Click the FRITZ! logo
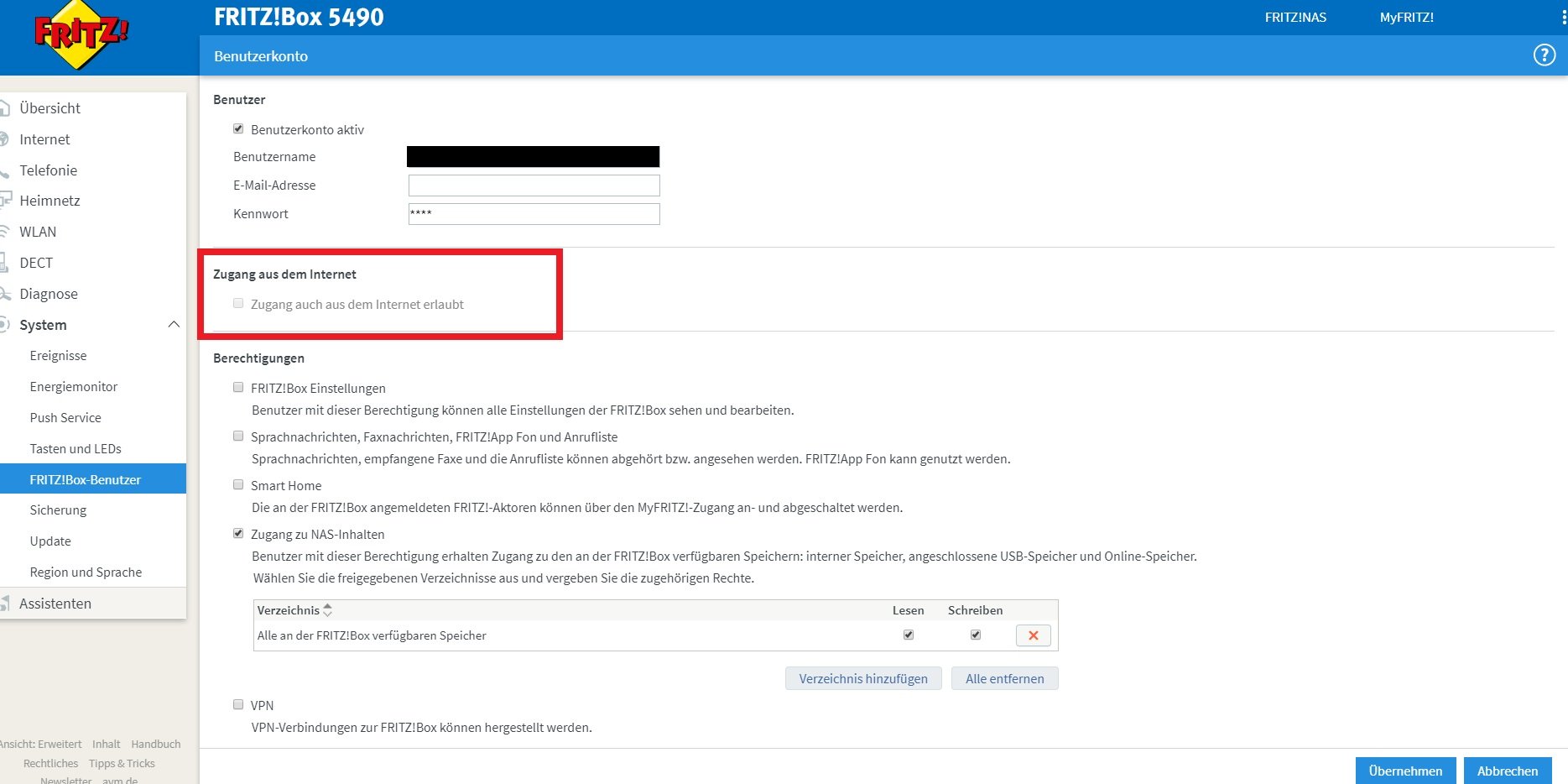 pos(81,34)
